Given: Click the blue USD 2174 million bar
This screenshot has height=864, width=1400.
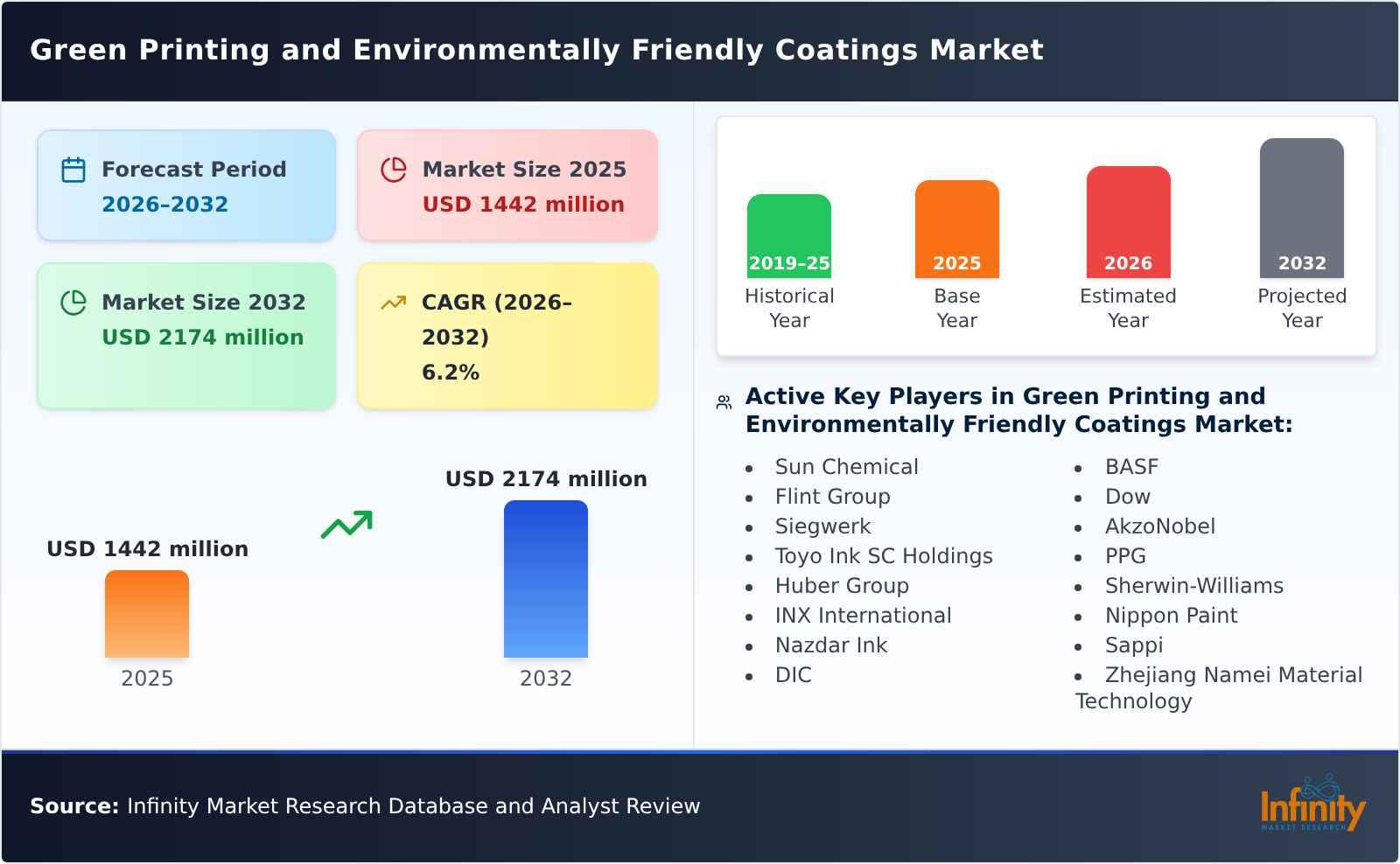Looking at the screenshot, I should (546, 577).
